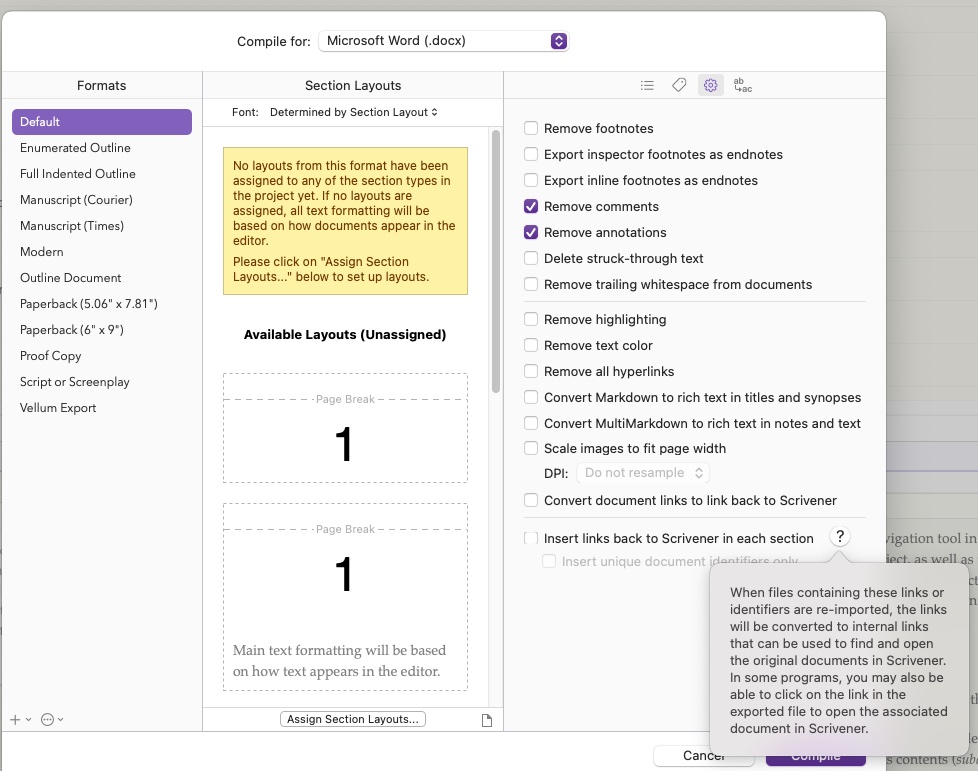Click the question mark help button
The height and width of the screenshot is (771, 978).
click(x=840, y=537)
